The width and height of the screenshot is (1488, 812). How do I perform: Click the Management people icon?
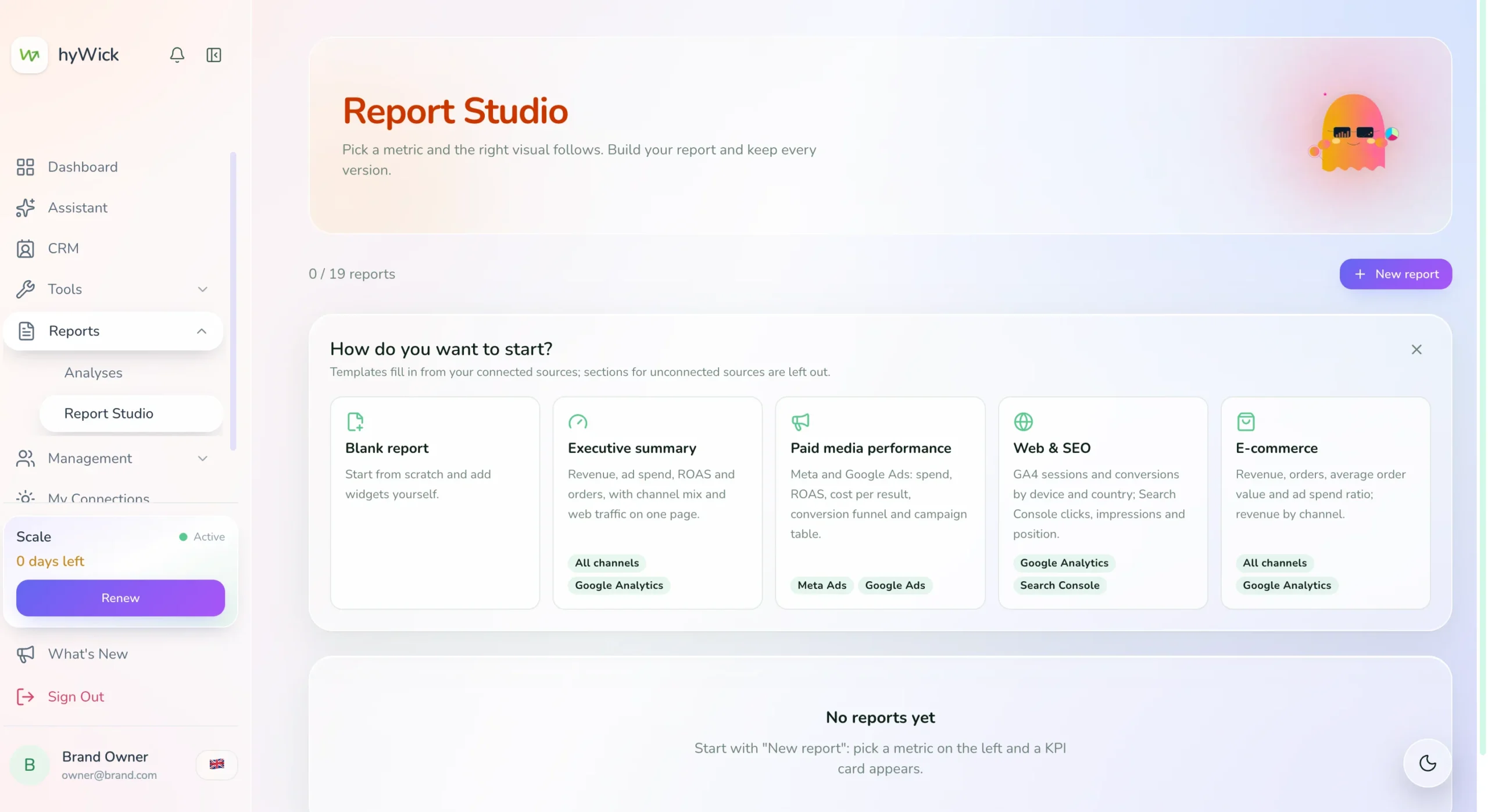click(x=25, y=458)
